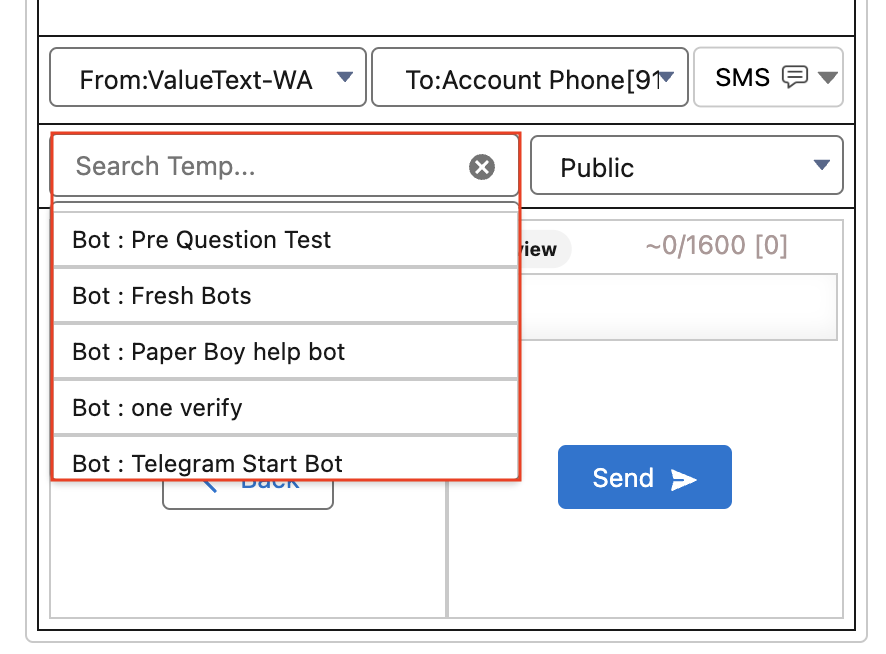Screen dimensions: 886x654
Task: Click the message text box under the counter
Action: pos(680,307)
